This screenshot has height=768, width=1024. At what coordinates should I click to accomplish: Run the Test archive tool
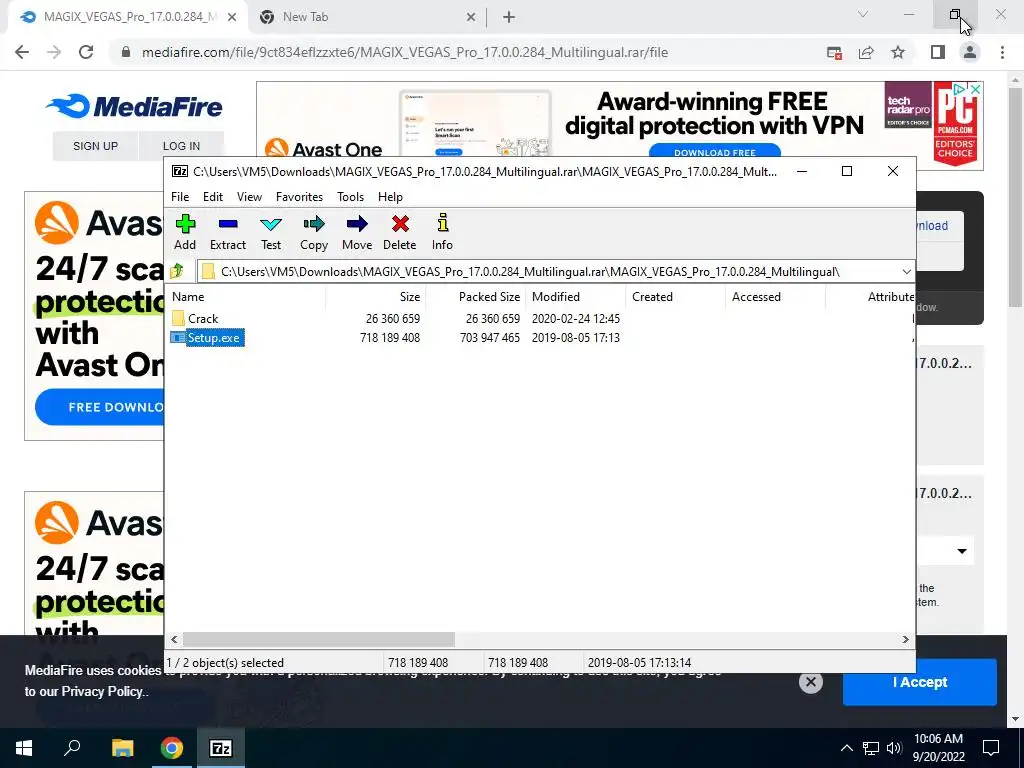(271, 232)
